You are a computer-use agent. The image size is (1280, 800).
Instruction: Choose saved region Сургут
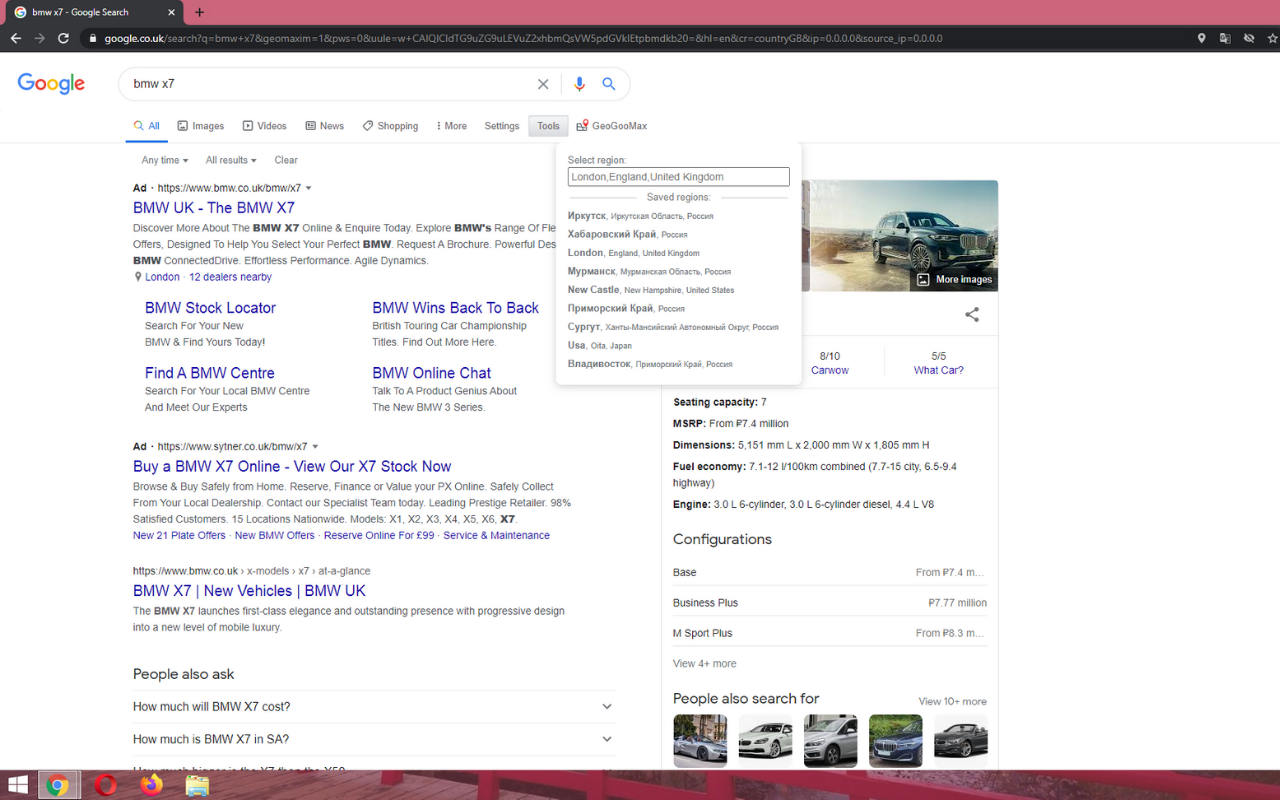[x=673, y=327]
